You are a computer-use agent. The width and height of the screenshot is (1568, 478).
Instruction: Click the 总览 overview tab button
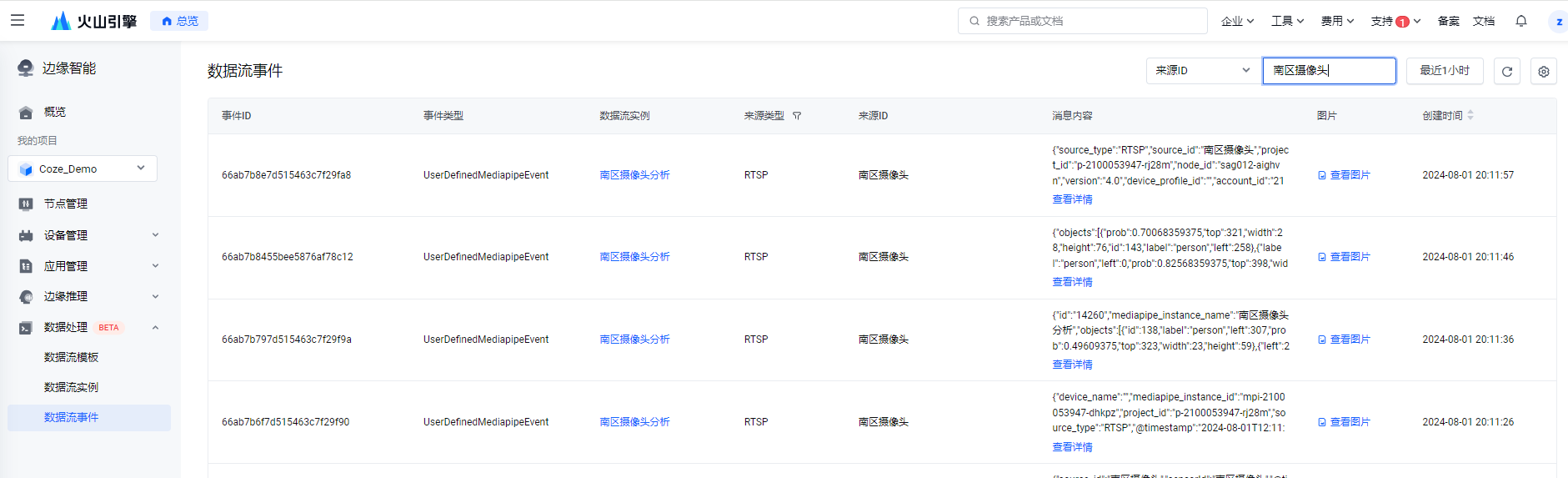[179, 21]
